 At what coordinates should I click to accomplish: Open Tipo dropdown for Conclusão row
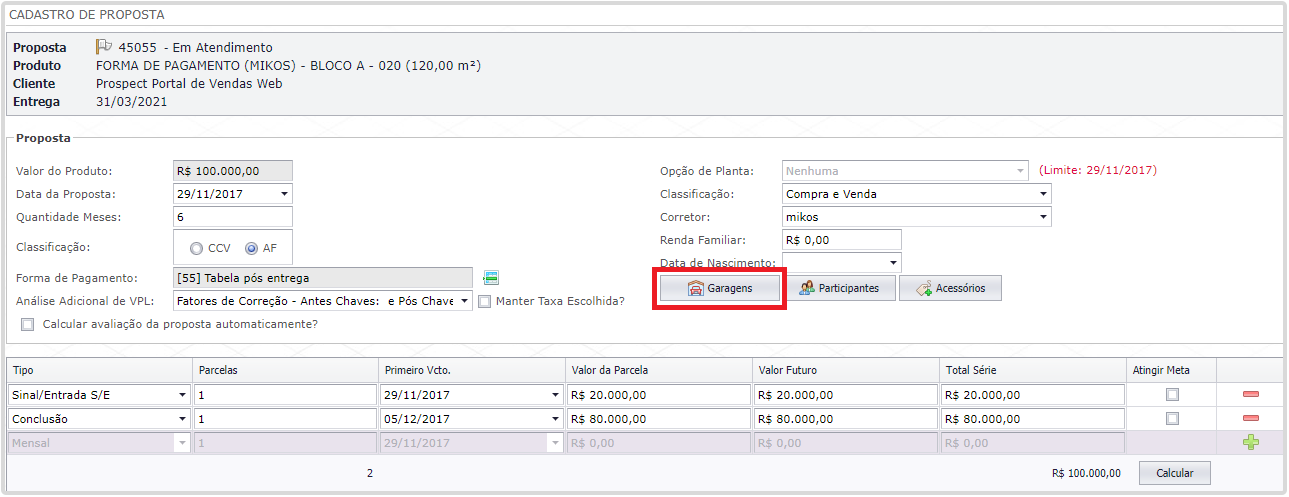point(181,419)
